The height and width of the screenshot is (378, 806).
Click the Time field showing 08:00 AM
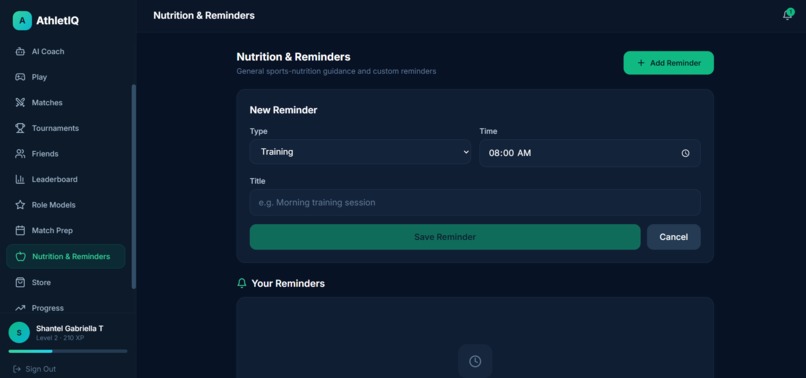point(590,153)
